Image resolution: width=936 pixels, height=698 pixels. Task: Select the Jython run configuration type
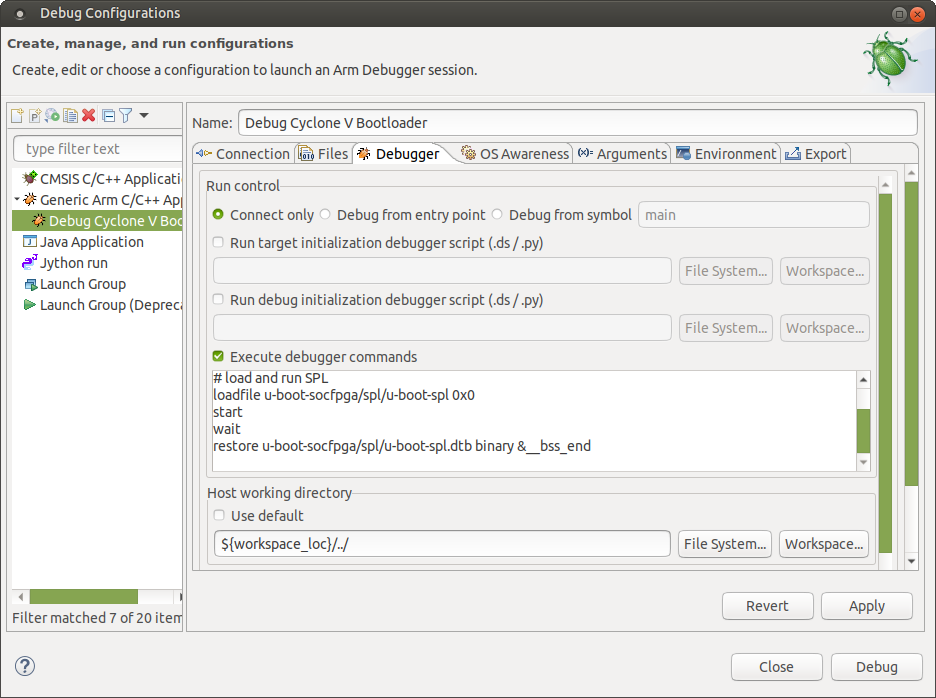click(73, 263)
